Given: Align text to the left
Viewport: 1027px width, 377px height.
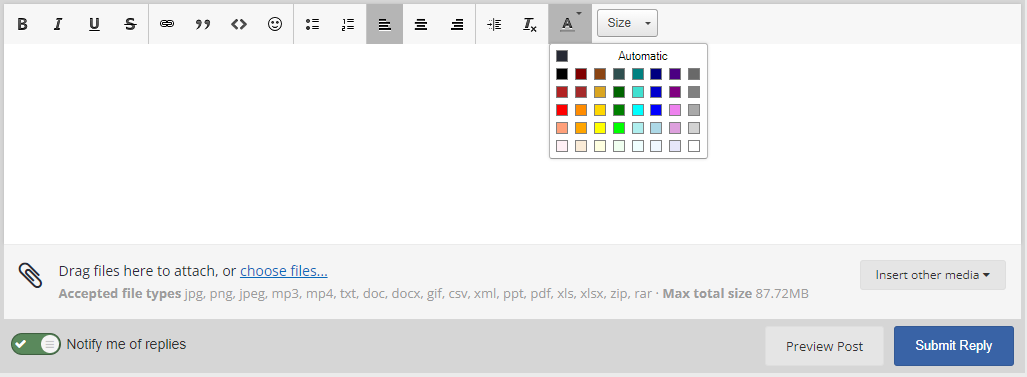Looking at the screenshot, I should (384, 24).
